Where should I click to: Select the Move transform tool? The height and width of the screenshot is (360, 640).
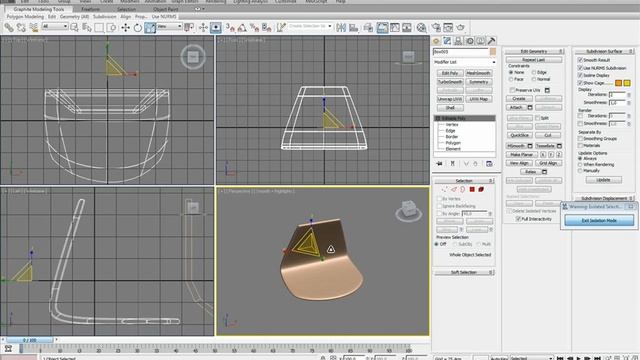tap(125, 28)
